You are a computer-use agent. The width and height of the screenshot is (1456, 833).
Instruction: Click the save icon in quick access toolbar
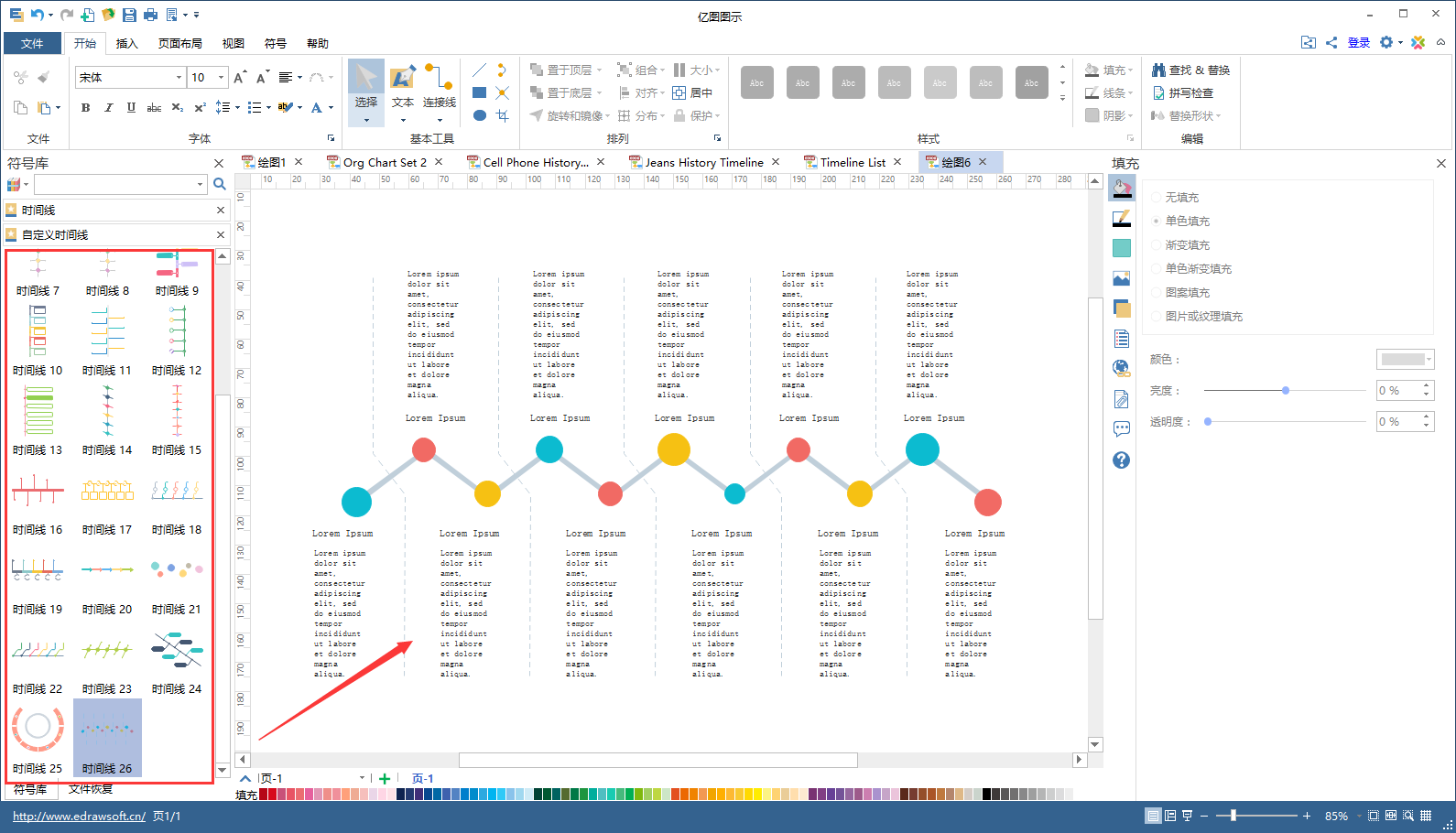coord(129,15)
